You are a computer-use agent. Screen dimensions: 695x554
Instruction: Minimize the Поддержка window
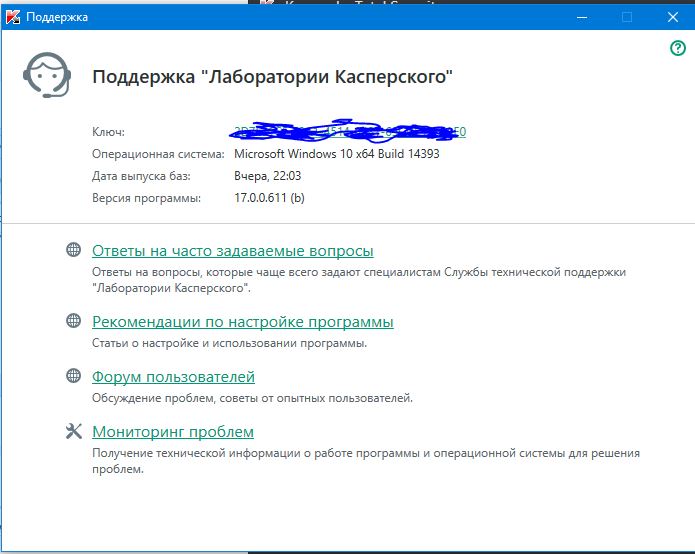click(x=582, y=17)
